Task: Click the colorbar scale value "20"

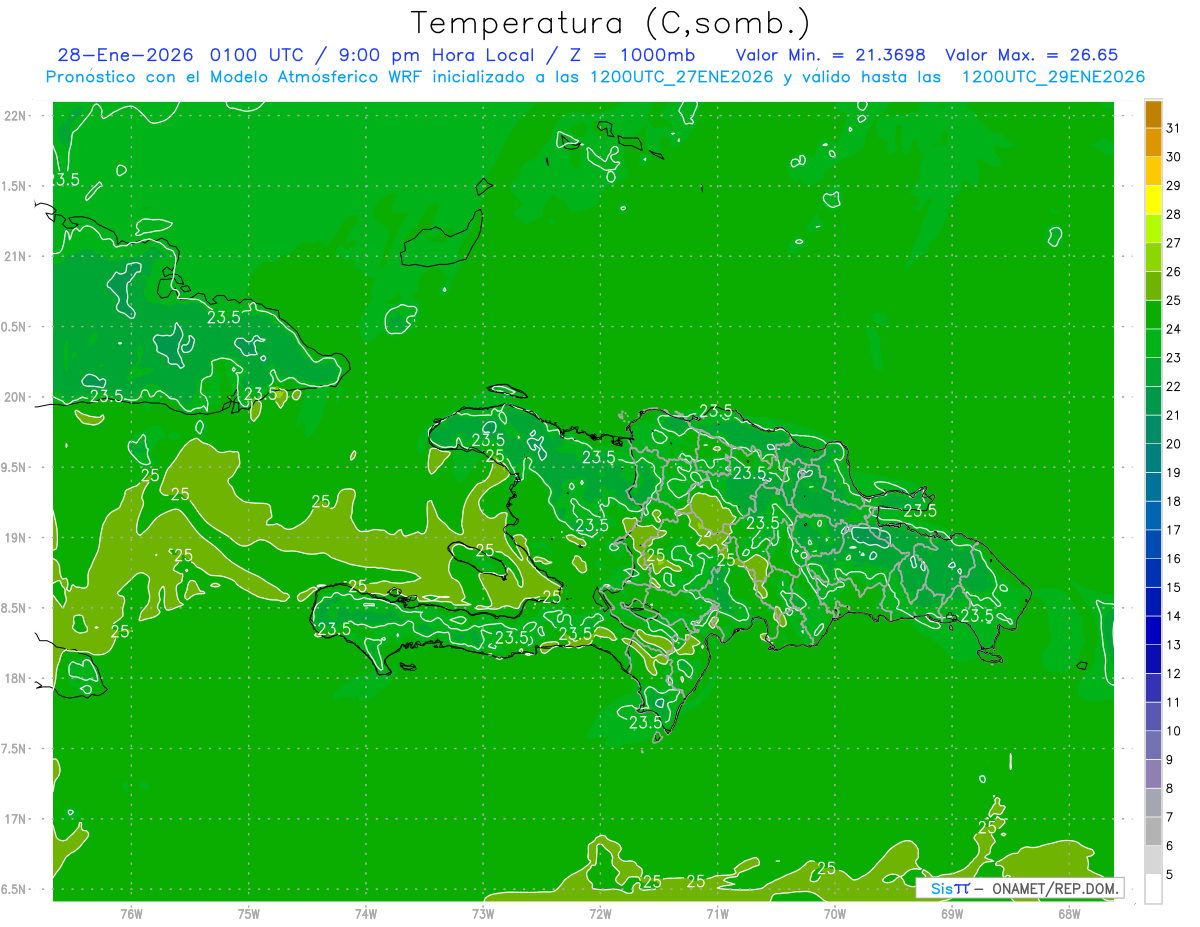Action: [1174, 444]
